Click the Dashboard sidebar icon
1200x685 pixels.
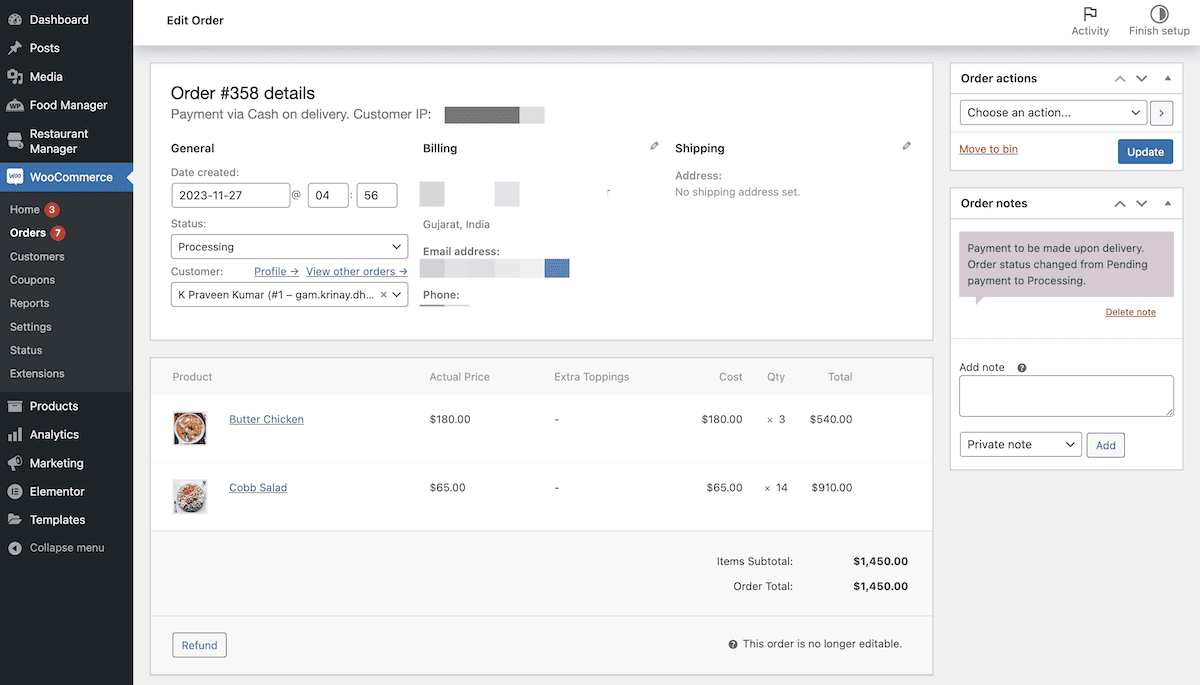[15, 19]
